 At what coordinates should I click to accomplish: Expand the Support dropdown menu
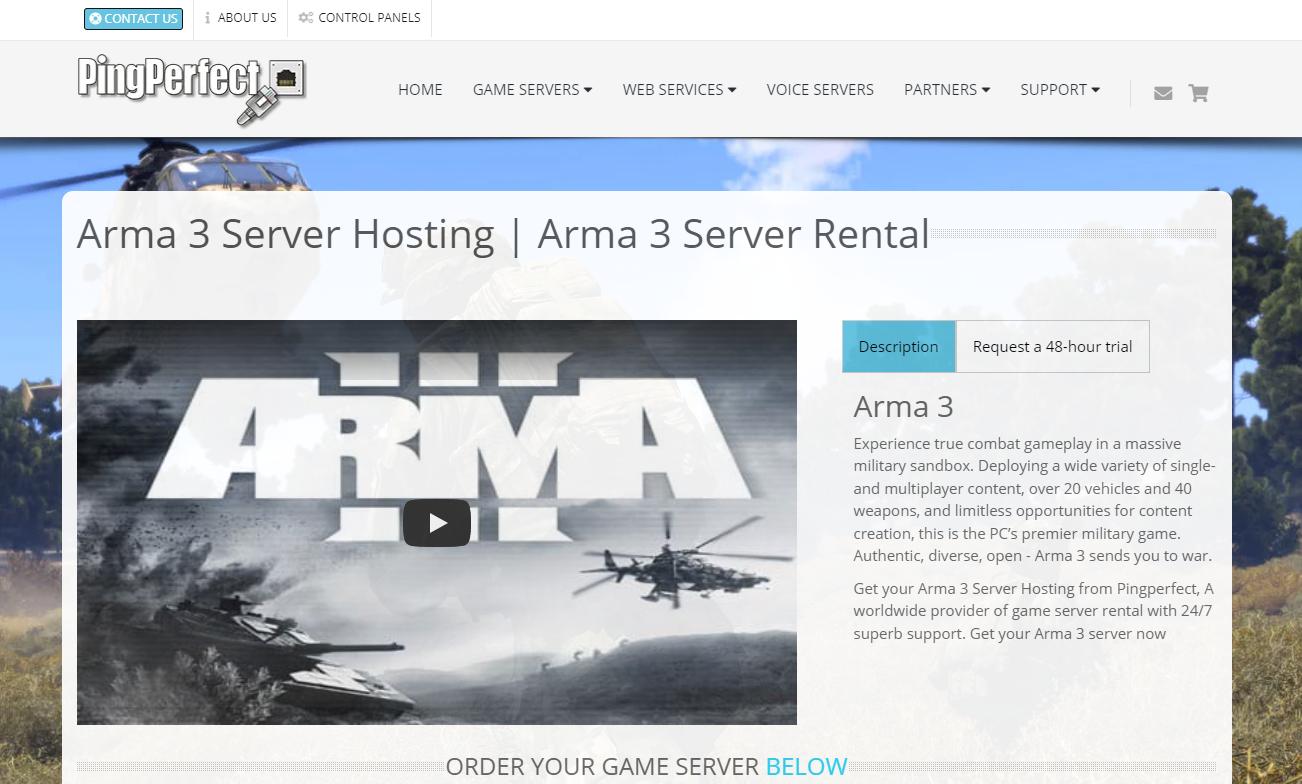1060,89
